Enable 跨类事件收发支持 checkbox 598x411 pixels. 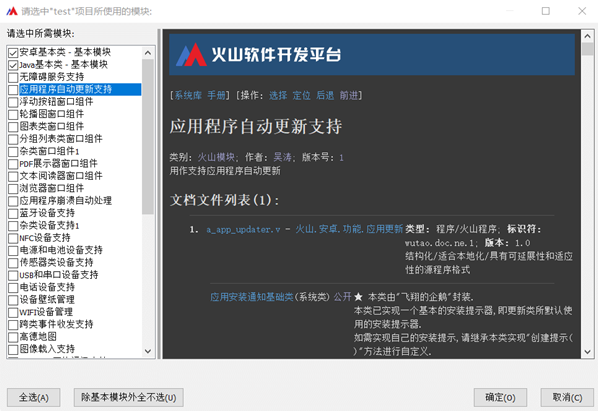13,325
